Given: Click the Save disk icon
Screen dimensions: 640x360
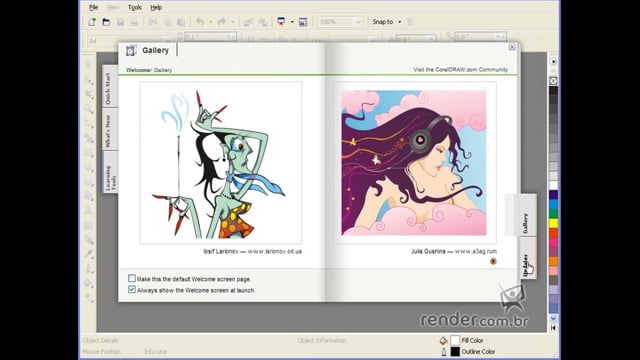Looking at the screenshot, I should 120,22.
